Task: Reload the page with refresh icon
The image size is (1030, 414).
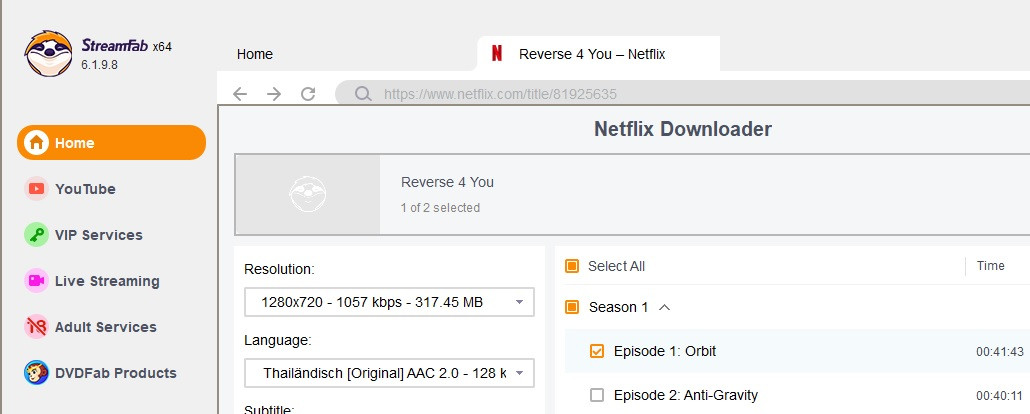Action: pos(308,94)
